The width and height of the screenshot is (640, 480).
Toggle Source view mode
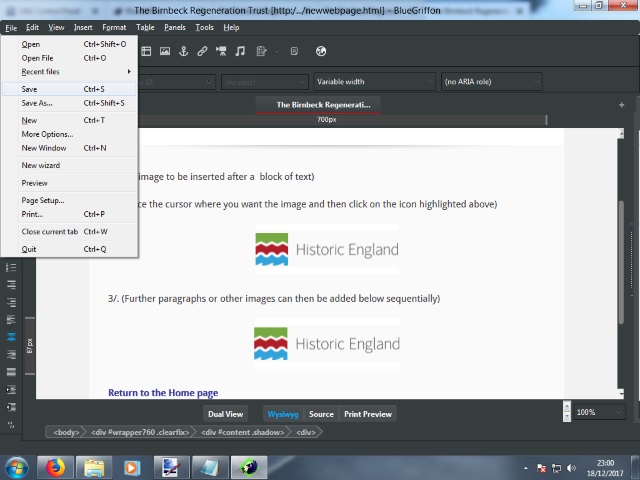[321, 413]
